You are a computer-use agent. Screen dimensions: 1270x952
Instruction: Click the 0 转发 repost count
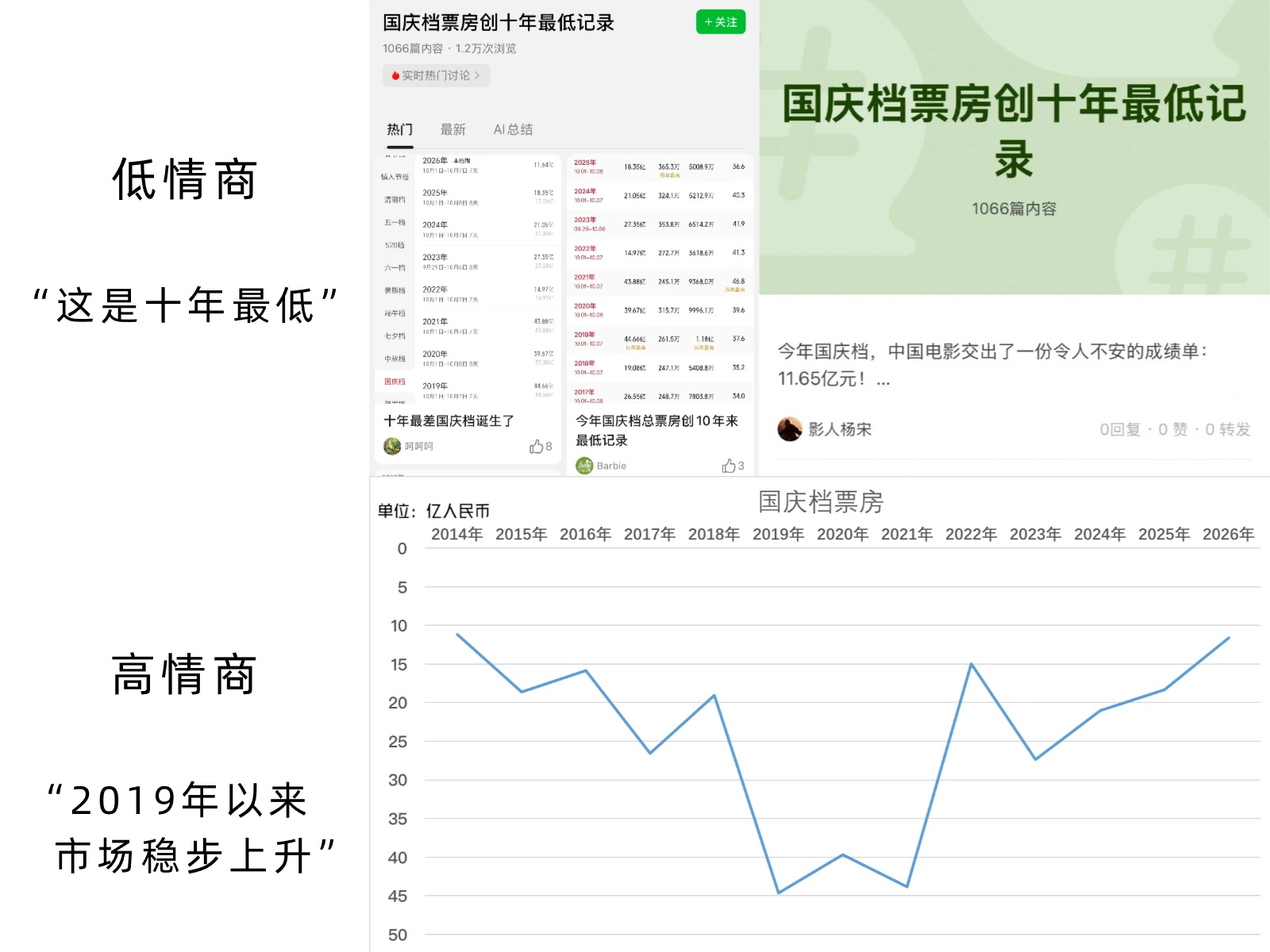1228,429
